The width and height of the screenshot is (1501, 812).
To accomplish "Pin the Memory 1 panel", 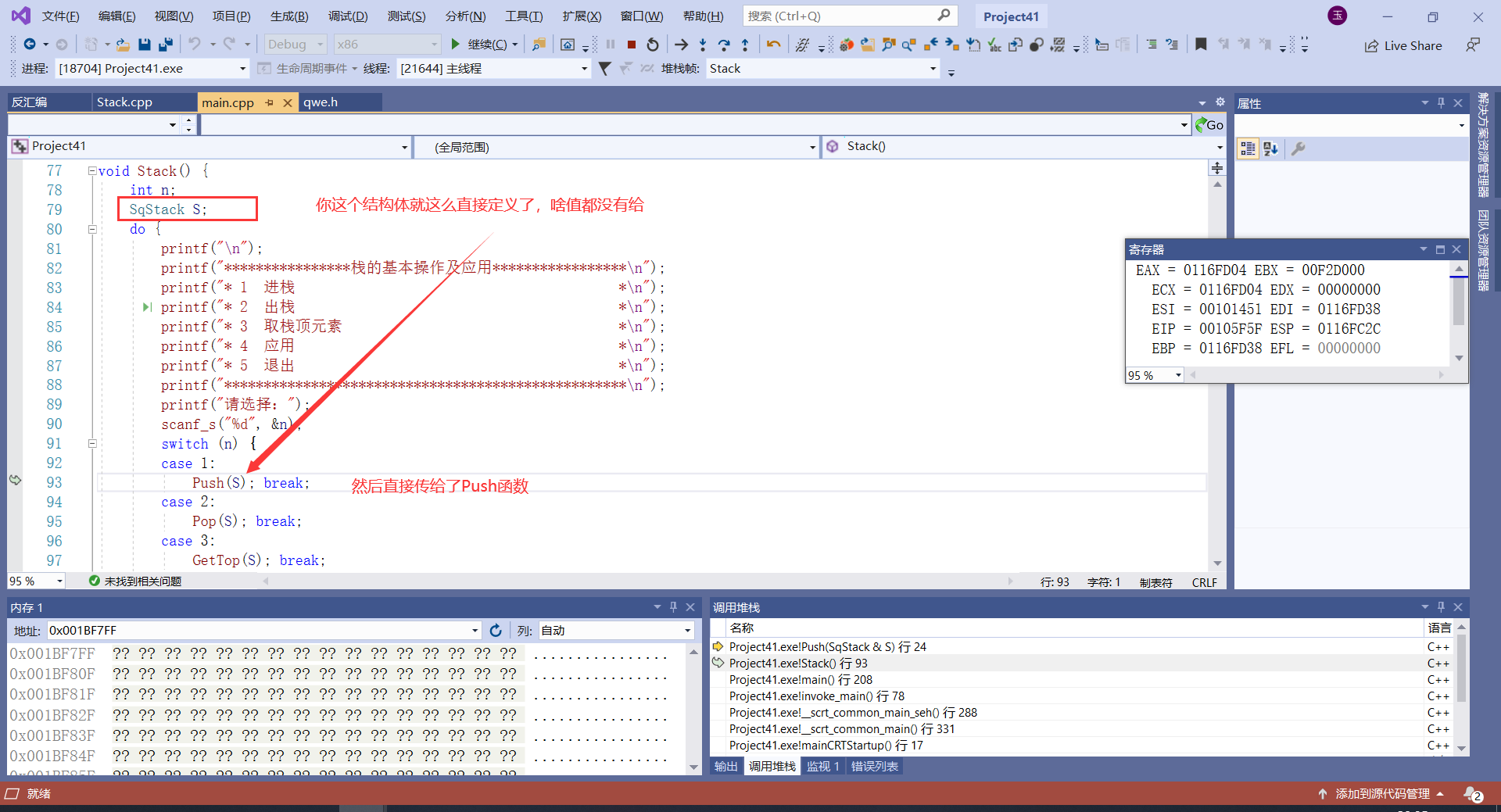I will point(673,607).
